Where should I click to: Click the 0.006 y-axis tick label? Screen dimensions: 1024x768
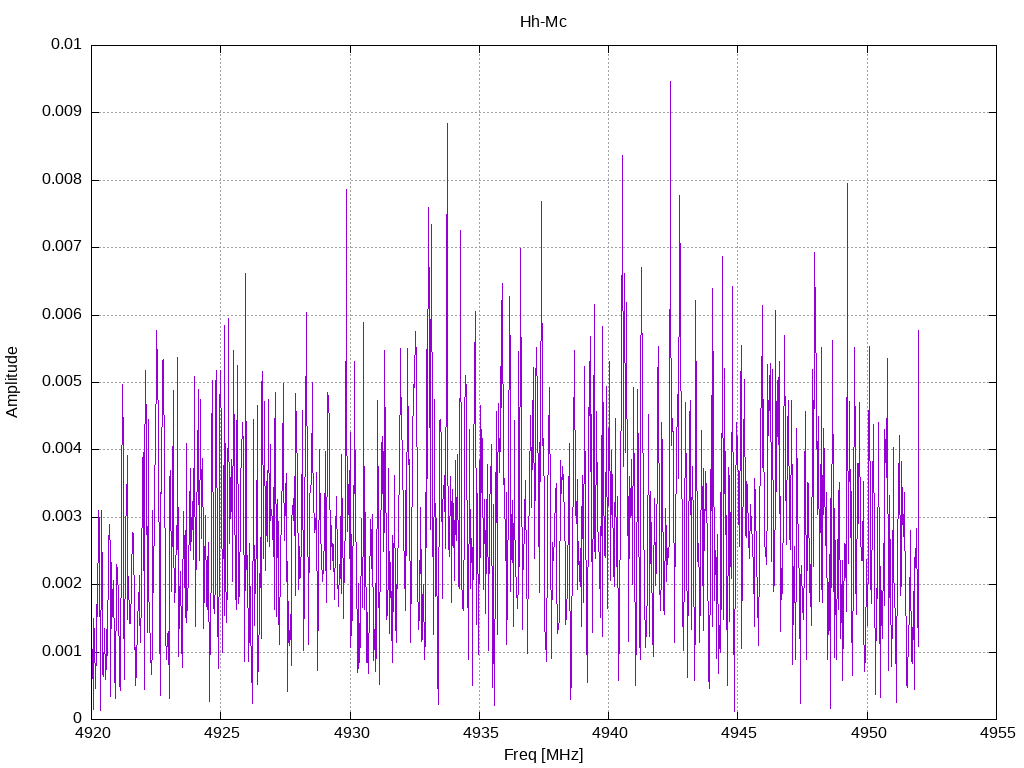point(61,314)
